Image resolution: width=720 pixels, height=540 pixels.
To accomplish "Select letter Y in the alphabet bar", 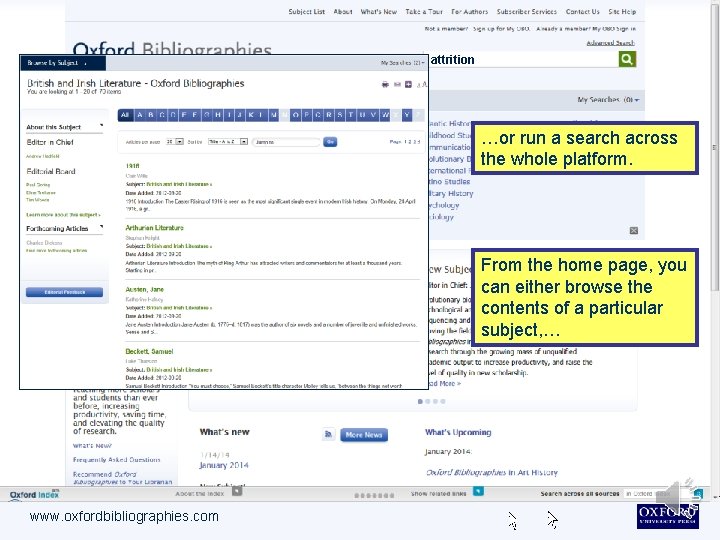I will [x=407, y=115].
